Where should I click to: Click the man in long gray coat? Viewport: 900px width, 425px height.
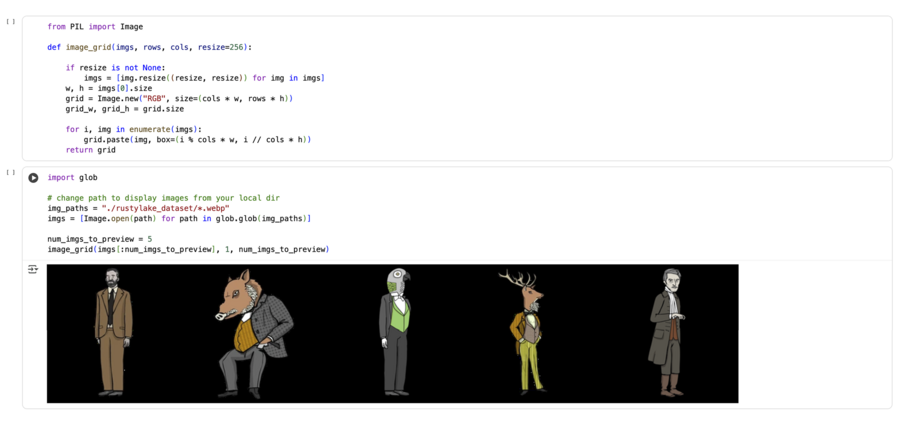[x=668, y=333]
